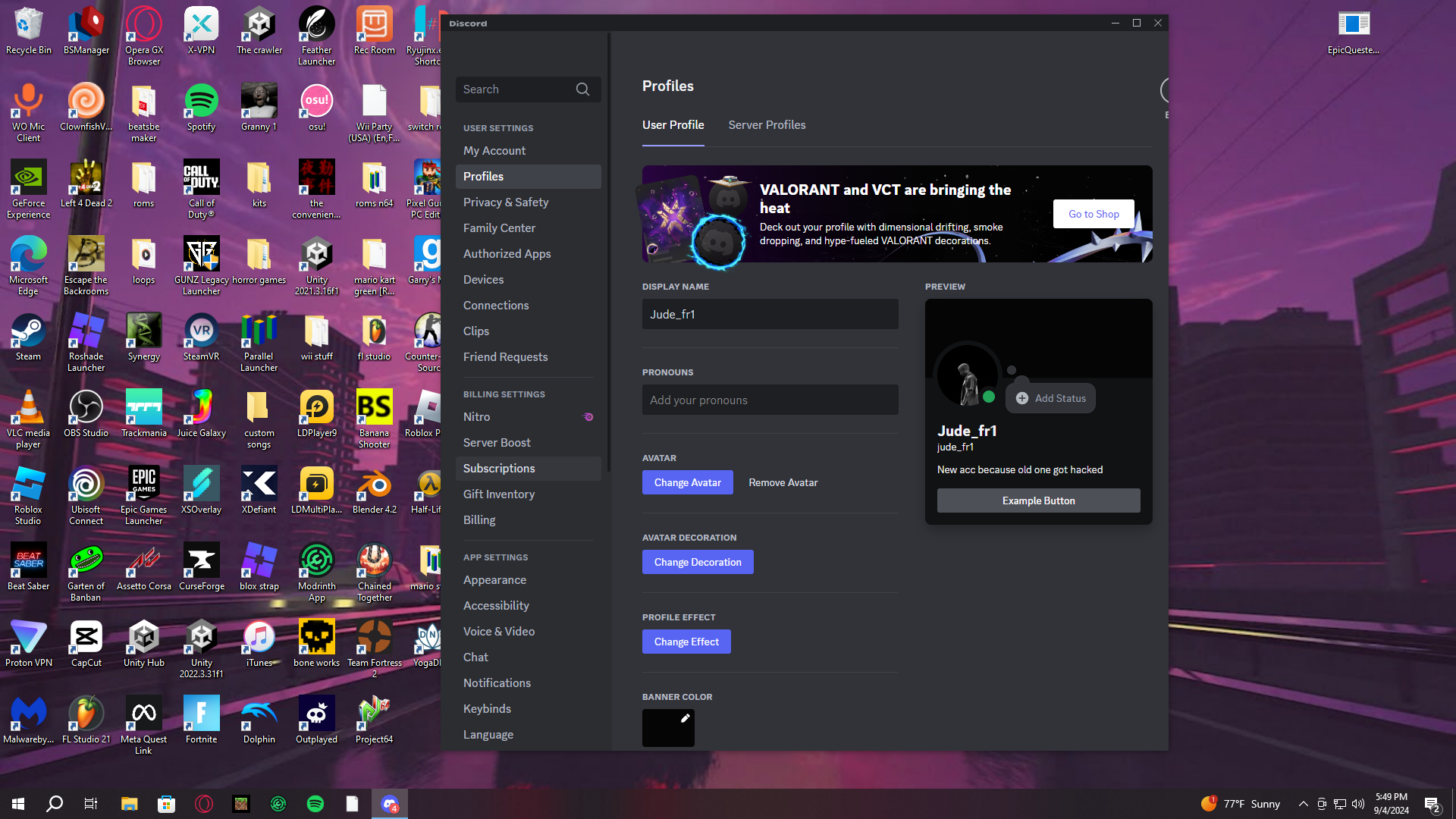Open Privacy & Safety settings
The image size is (1456, 819).
505,202
